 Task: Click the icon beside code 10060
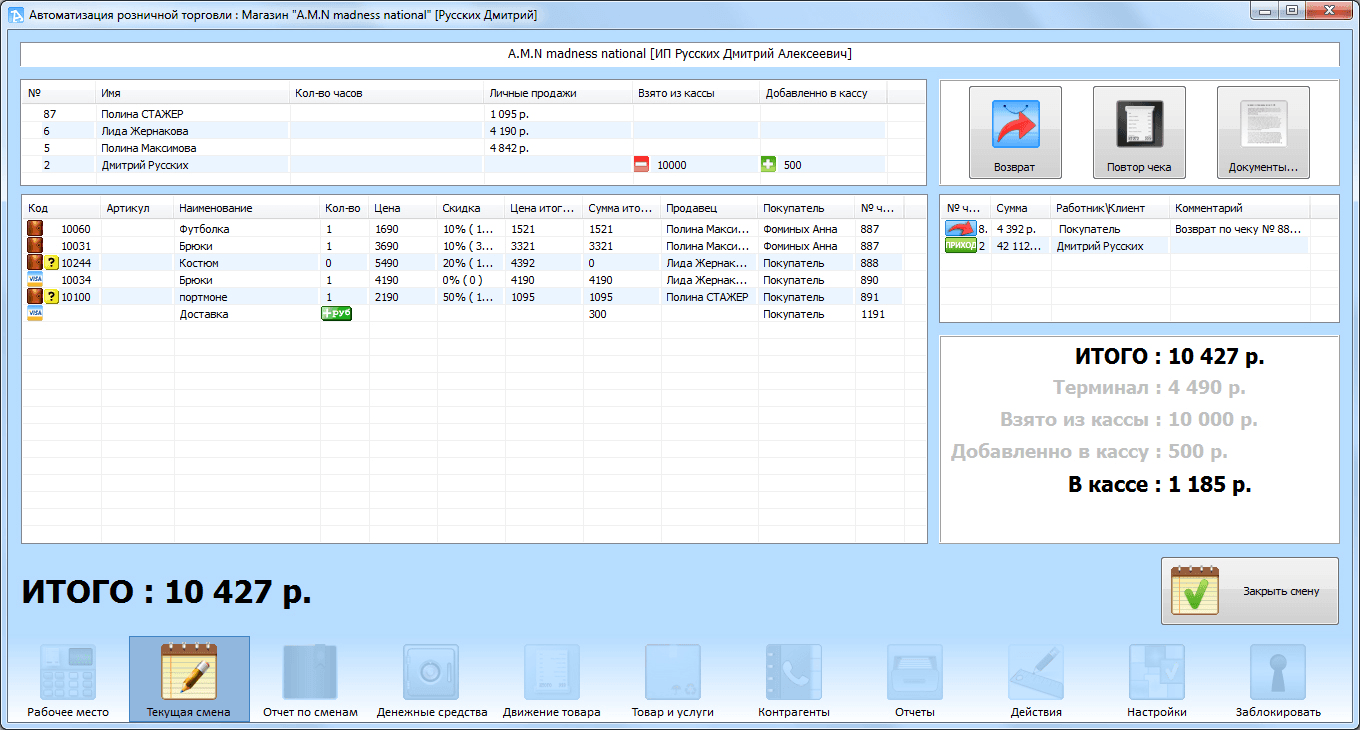pyautogui.click(x=35, y=229)
